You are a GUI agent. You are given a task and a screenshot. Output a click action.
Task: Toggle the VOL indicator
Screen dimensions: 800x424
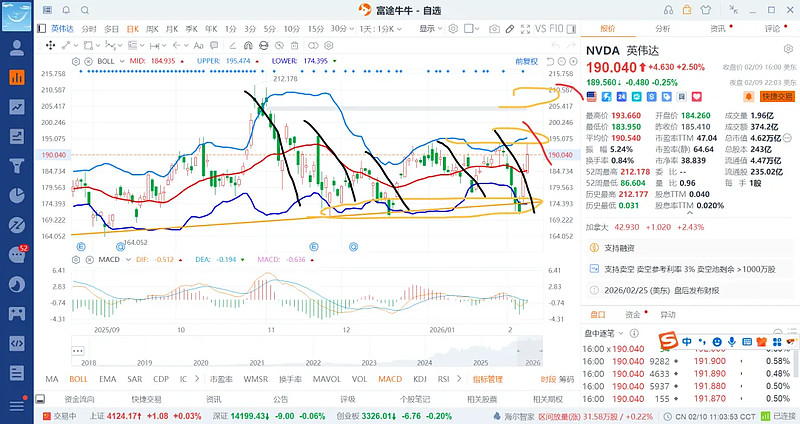coord(359,379)
